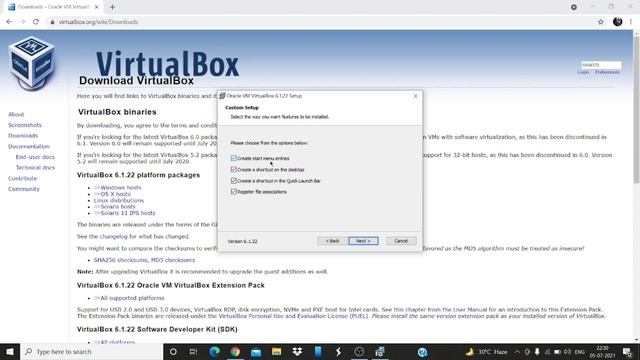Open Contribute in the site sidebar
This screenshot has height=360, width=640.
coord(22,178)
